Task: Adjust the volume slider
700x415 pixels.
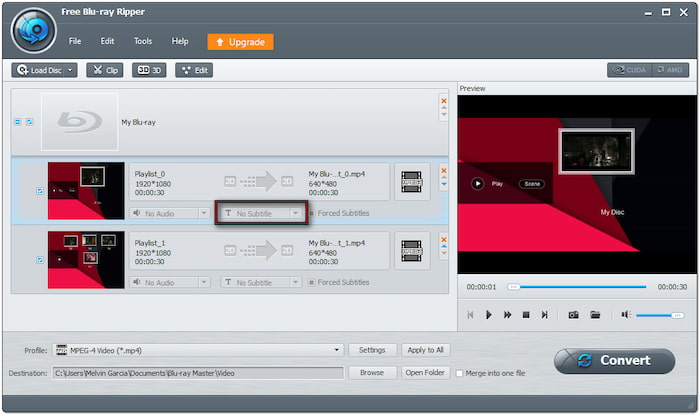Action: (x=660, y=315)
